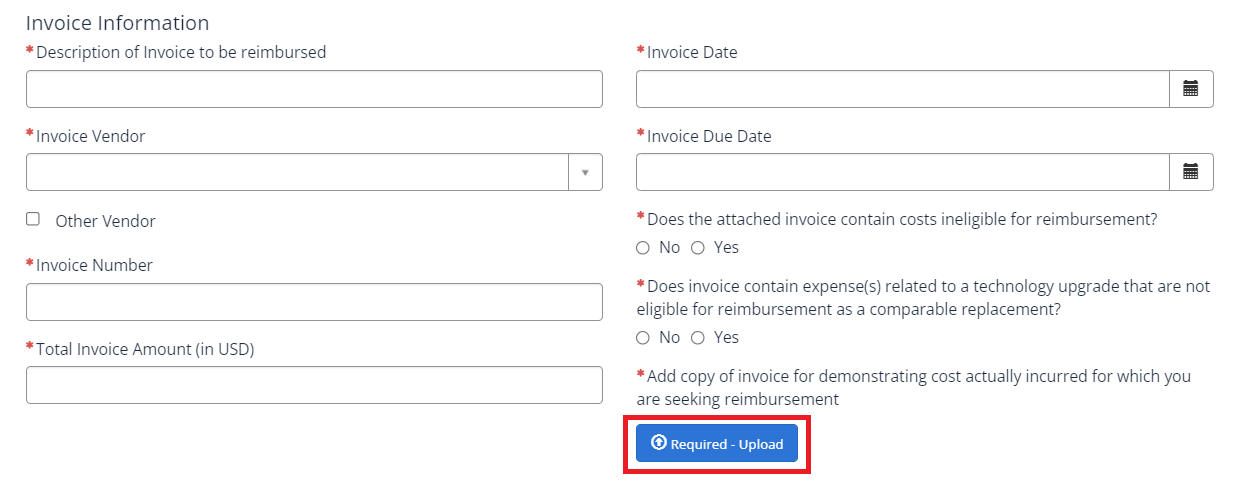
Task: Click inside the Invoice Vendor combo box
Action: point(297,172)
